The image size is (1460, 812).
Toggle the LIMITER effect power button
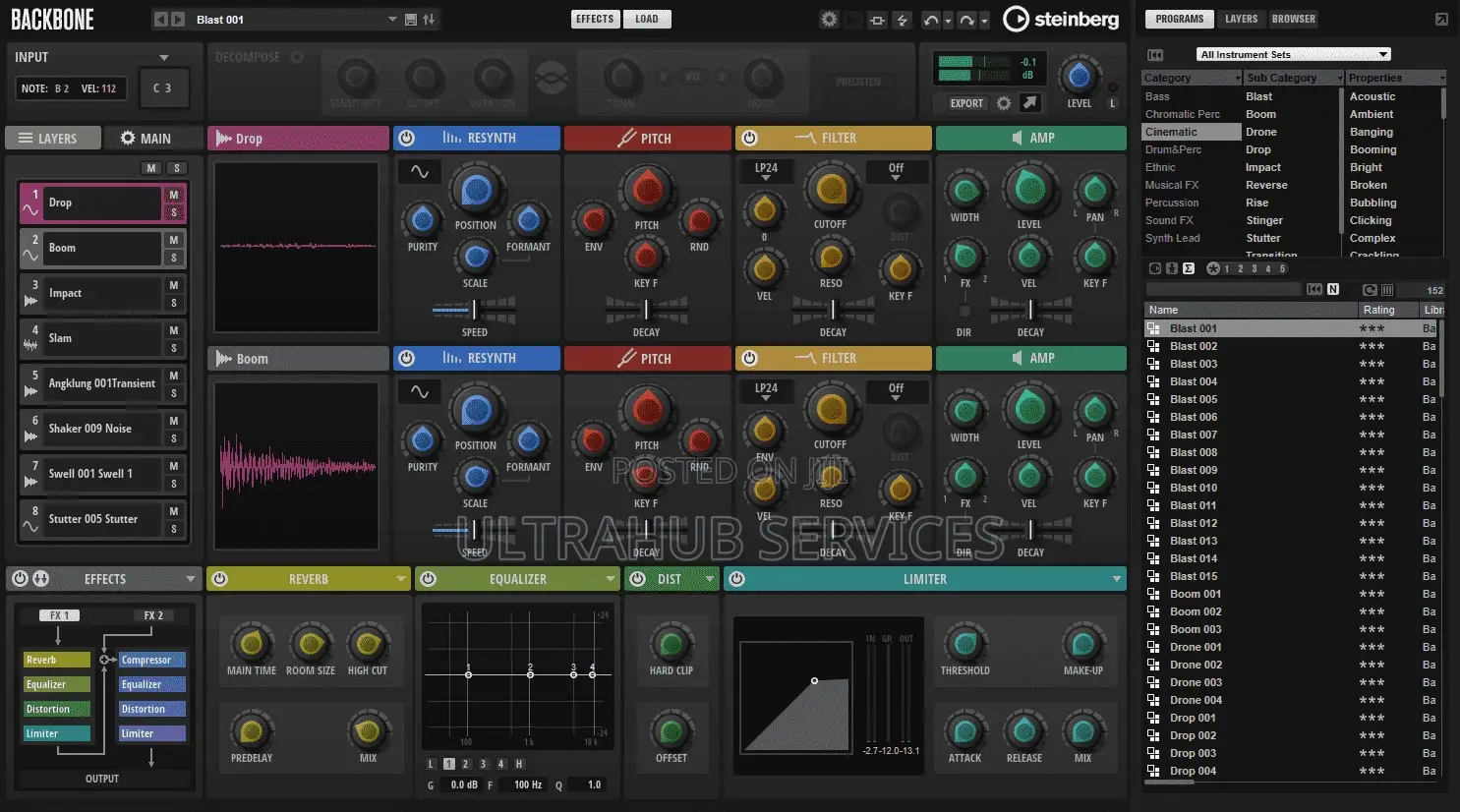click(x=737, y=579)
